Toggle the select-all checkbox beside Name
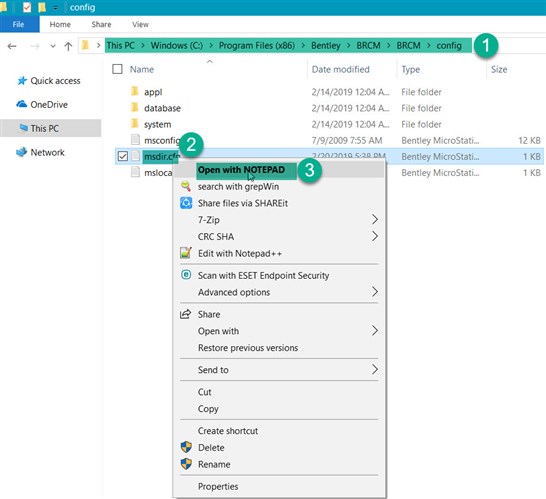Viewport: 546px width, 499px height. [x=117, y=69]
